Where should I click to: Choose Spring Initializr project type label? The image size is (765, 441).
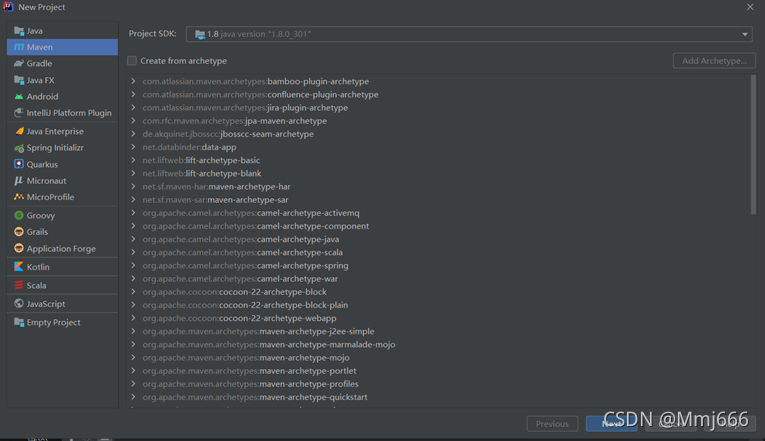tap(55, 148)
